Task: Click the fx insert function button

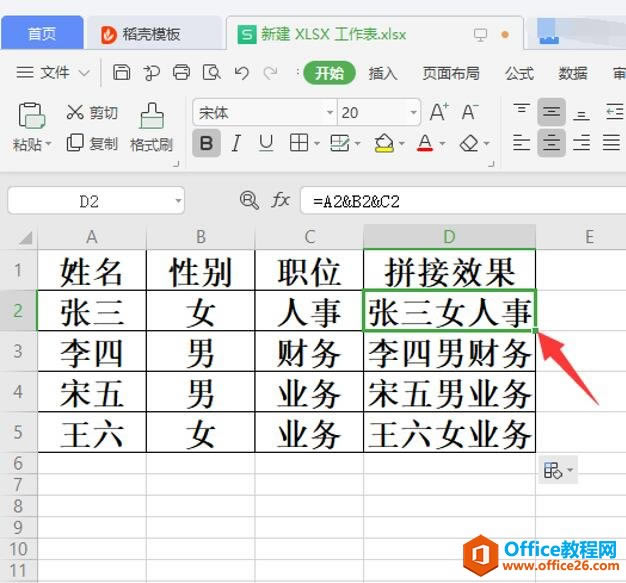Action: click(x=280, y=200)
